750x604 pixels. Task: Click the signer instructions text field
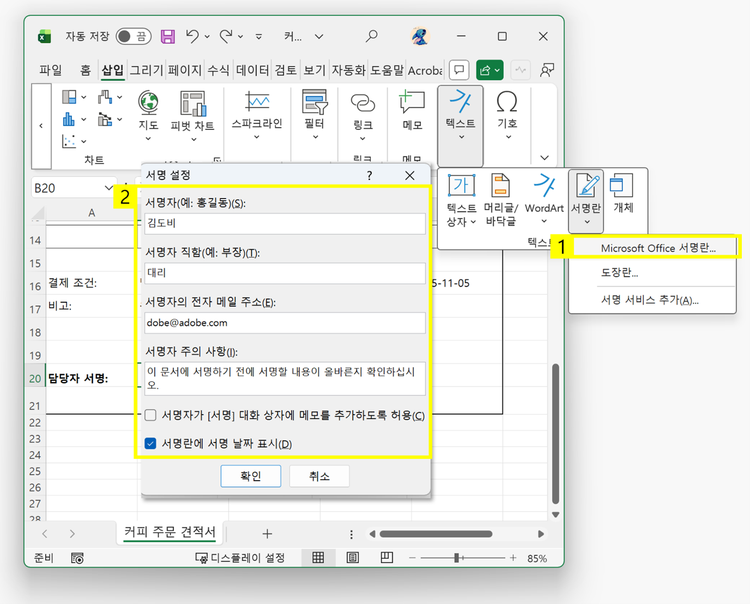(x=285, y=378)
